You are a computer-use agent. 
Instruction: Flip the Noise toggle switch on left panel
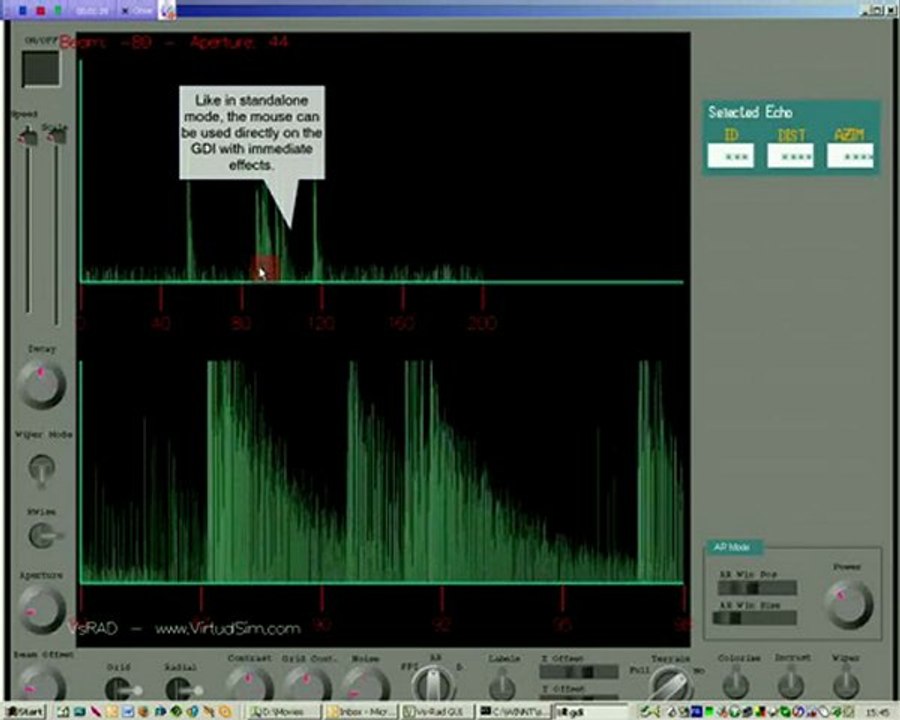[44, 535]
